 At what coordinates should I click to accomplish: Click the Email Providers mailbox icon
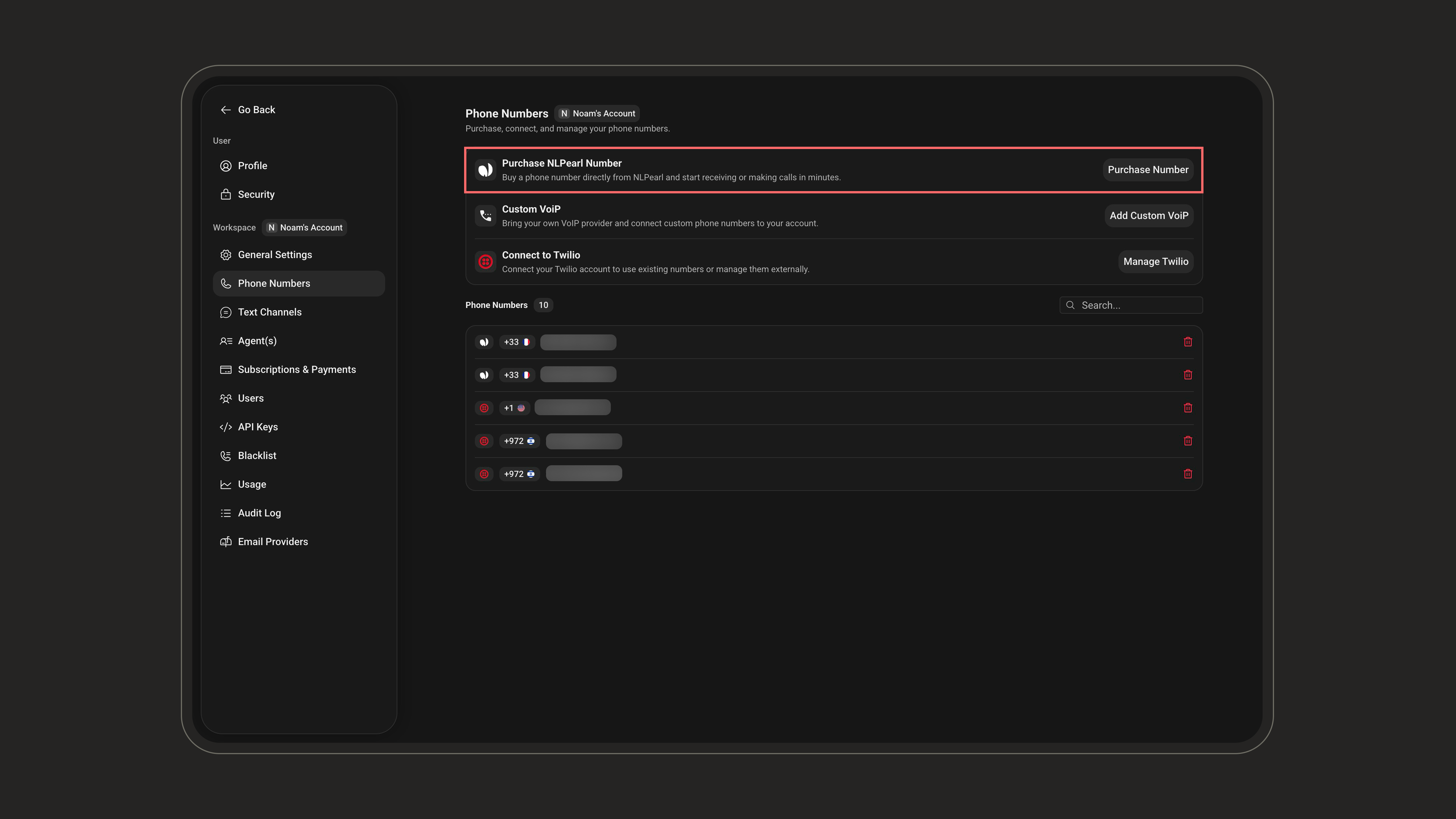[226, 541]
